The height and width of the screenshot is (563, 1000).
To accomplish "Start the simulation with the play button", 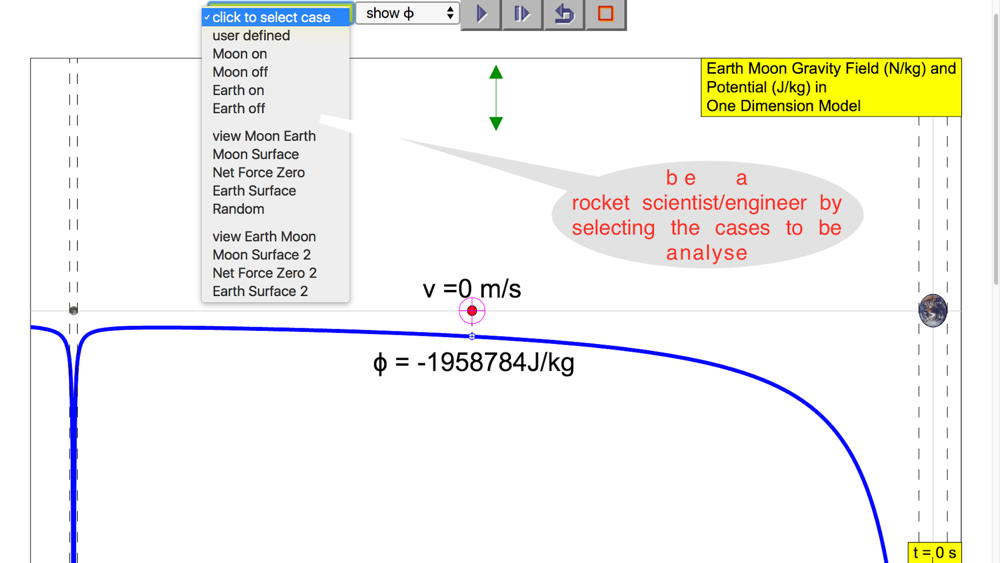I will click(x=481, y=13).
